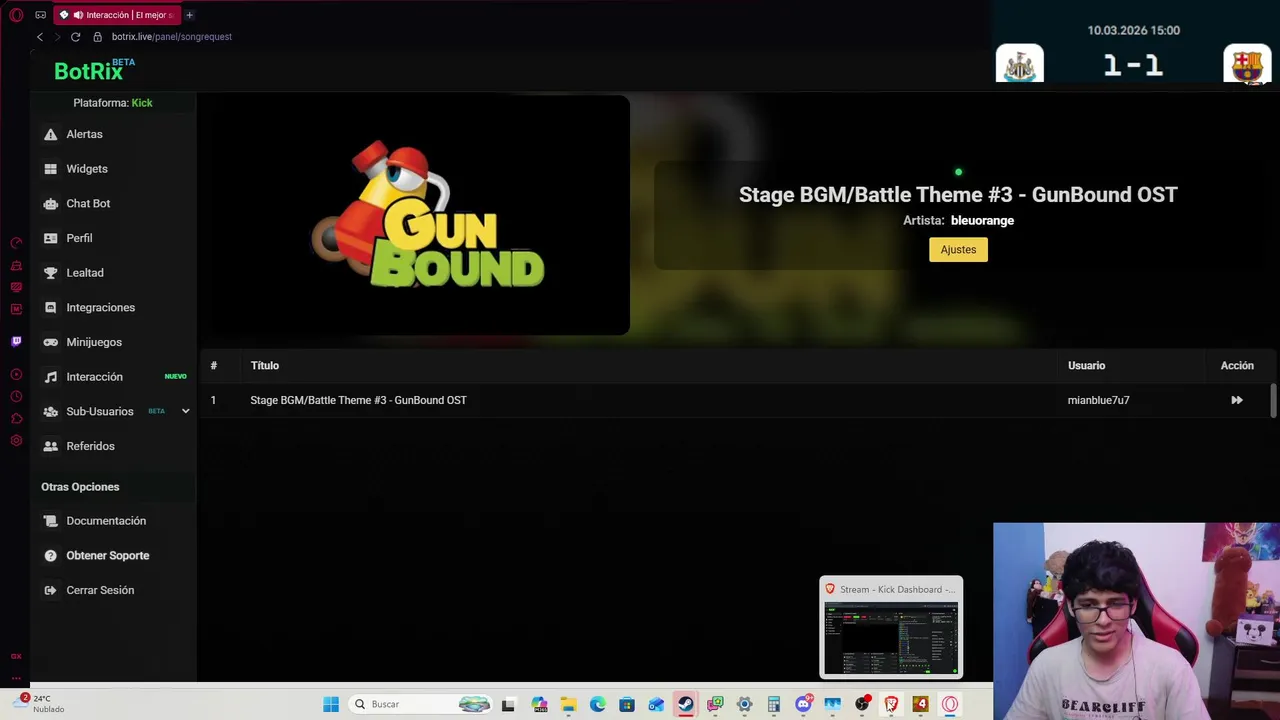The image size is (1280, 720).
Task: Reload the page with the refresh icon
Action: coord(75,37)
